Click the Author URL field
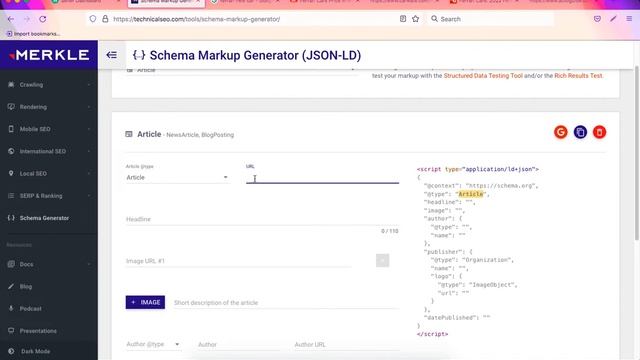The width and height of the screenshot is (640, 360). click(x=346, y=344)
